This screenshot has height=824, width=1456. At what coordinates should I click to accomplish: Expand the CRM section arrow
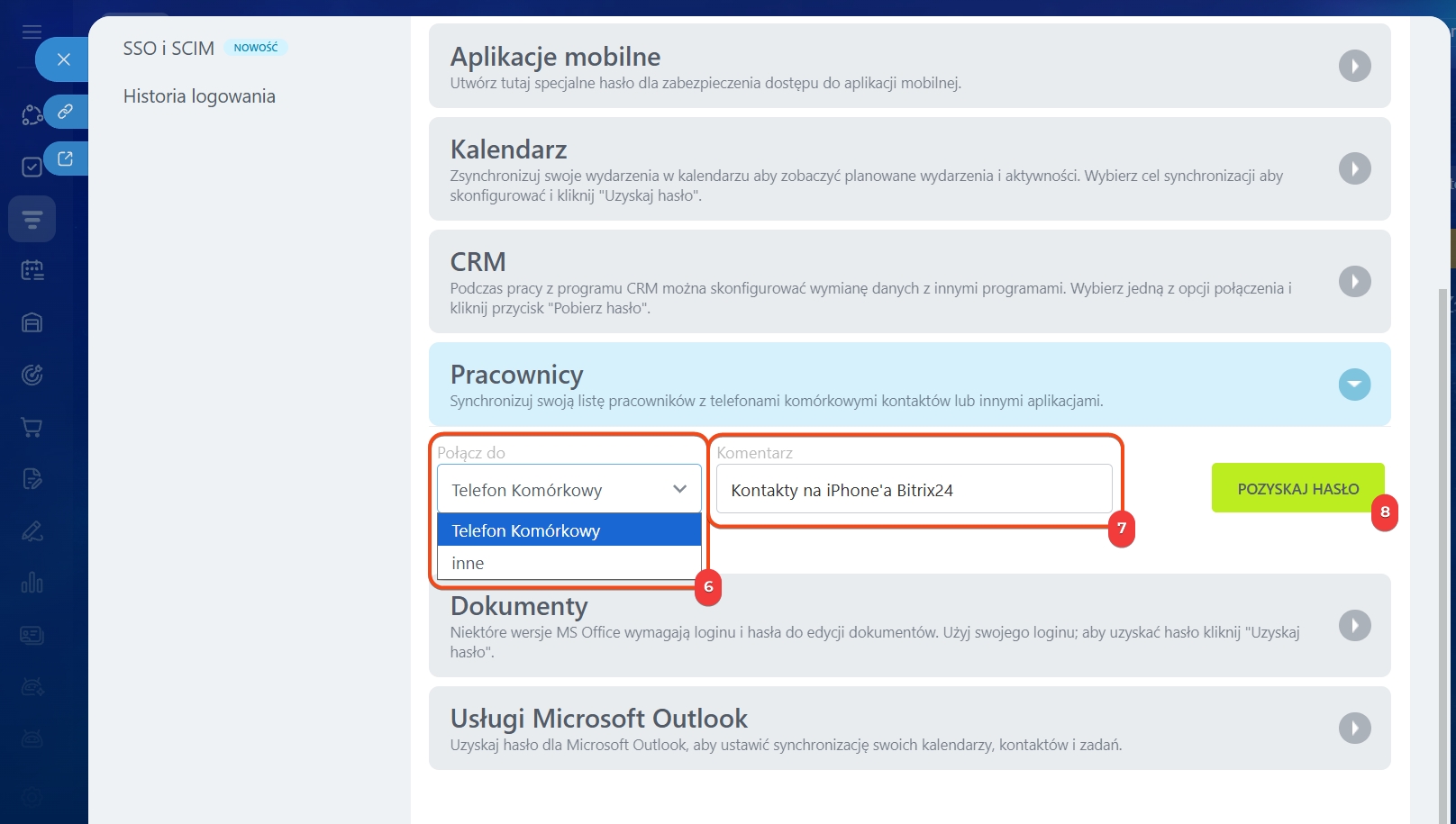1354,281
